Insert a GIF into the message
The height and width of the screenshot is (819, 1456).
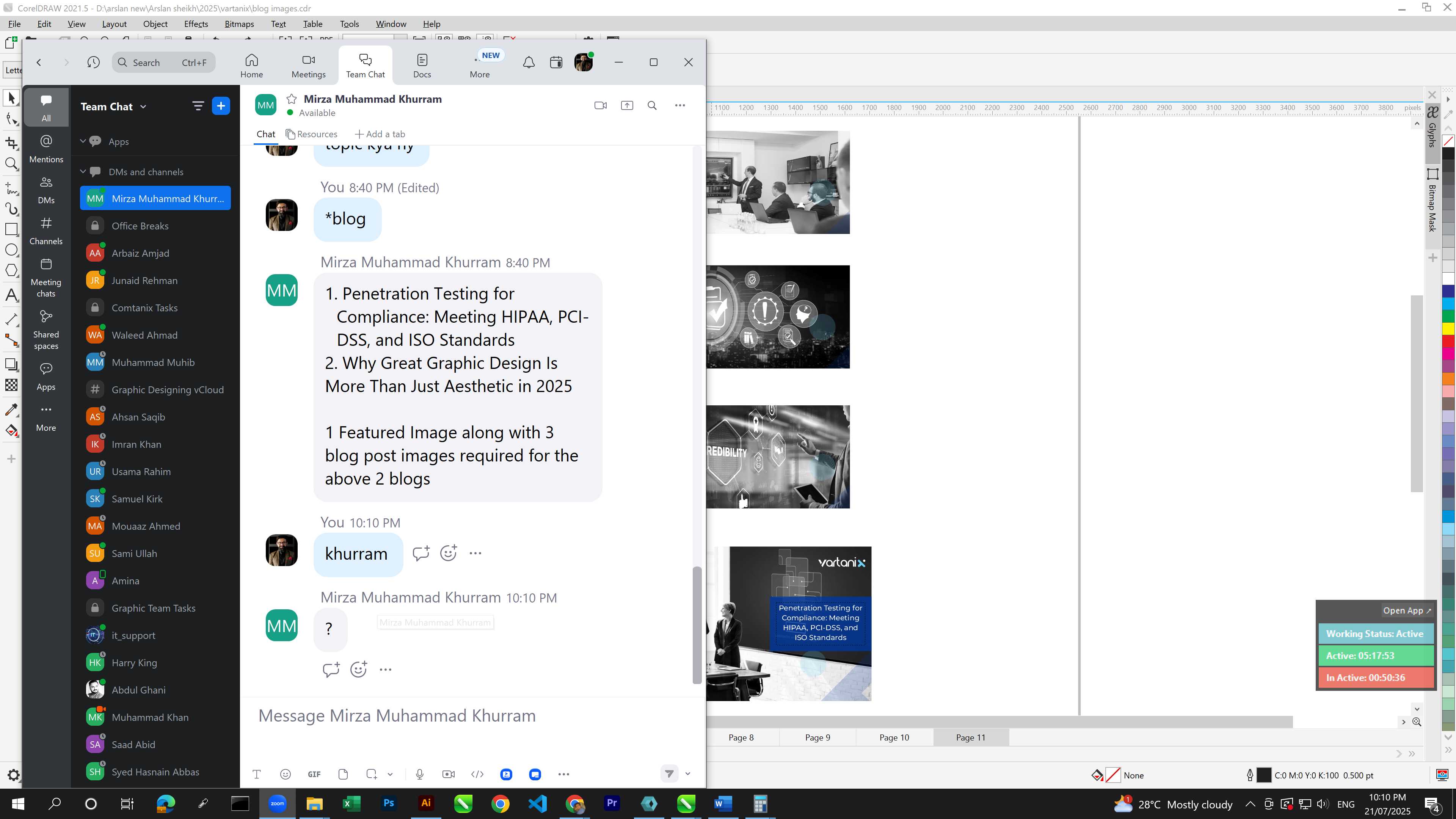tap(314, 774)
